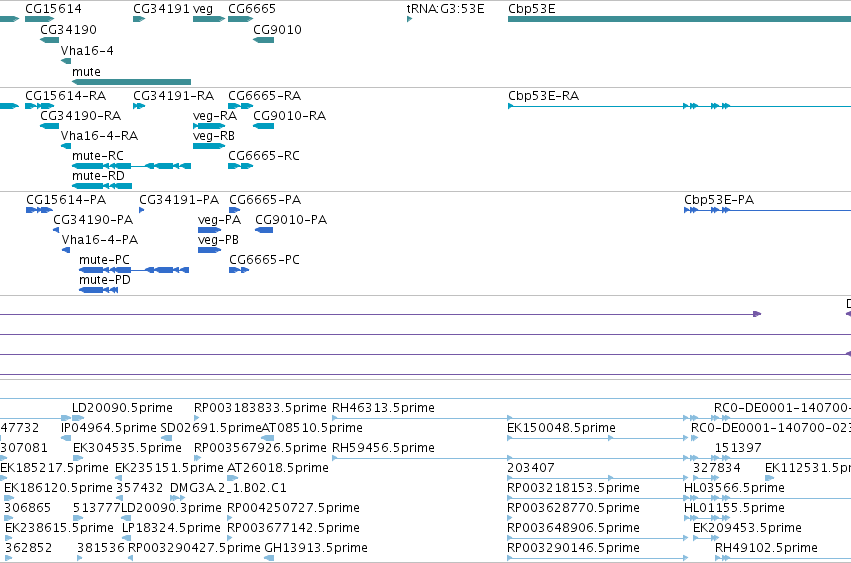Select the CG34191 gene label
The width and height of the screenshot is (851, 563).
161,9
